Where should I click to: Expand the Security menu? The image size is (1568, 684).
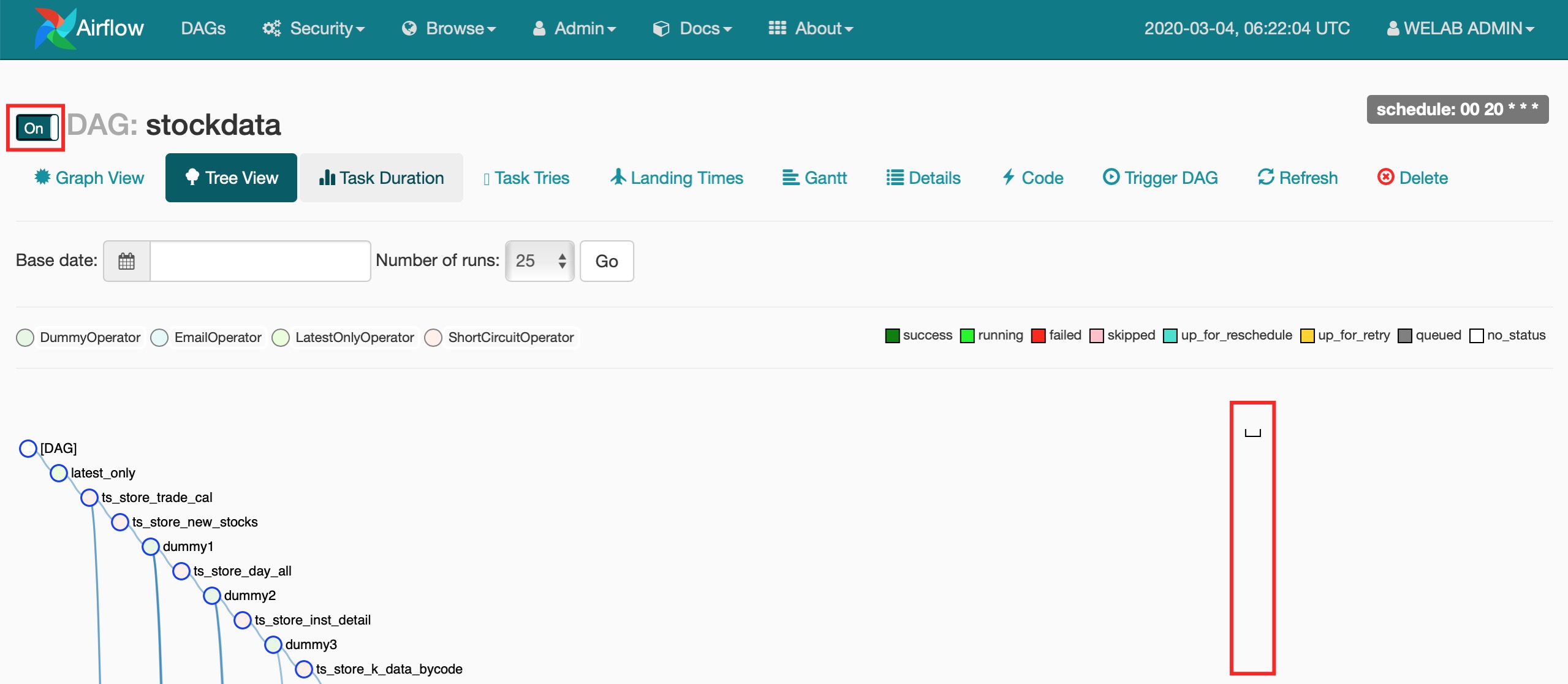(314, 29)
